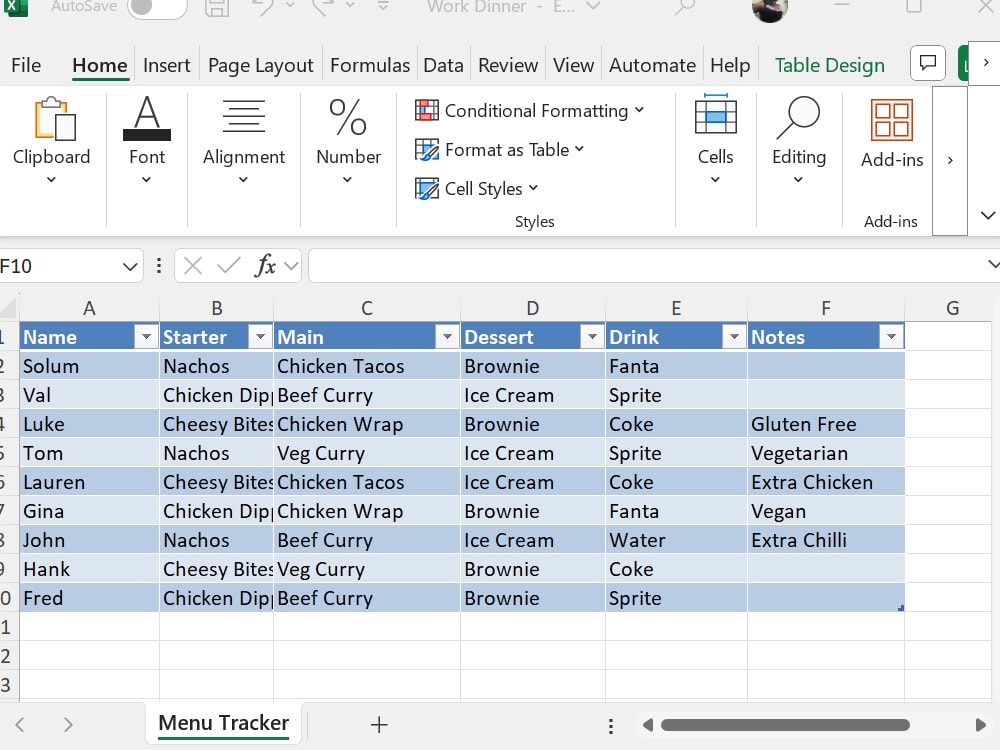Open the Clipboard group
The width and height of the screenshot is (1000, 750).
(52, 141)
